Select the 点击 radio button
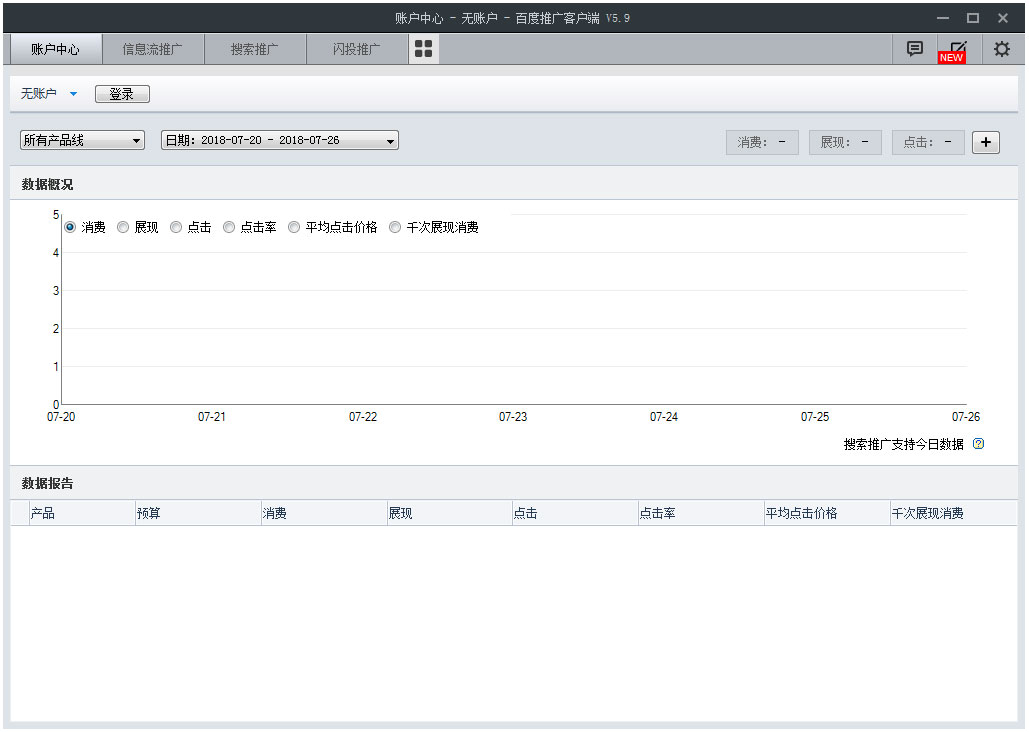This screenshot has width=1029, height=732. pyautogui.click(x=176, y=227)
